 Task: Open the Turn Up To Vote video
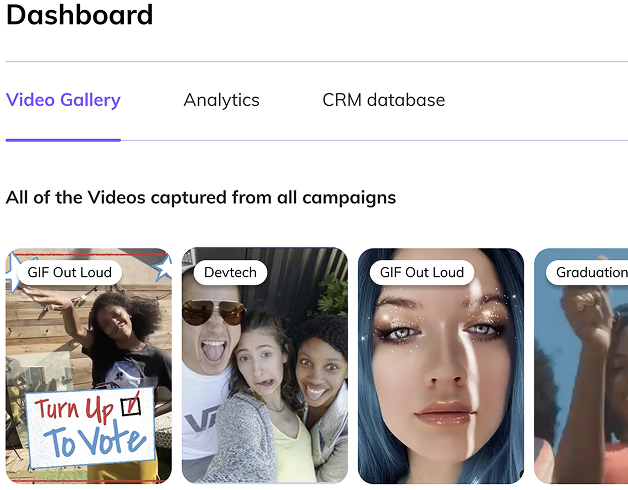click(89, 365)
